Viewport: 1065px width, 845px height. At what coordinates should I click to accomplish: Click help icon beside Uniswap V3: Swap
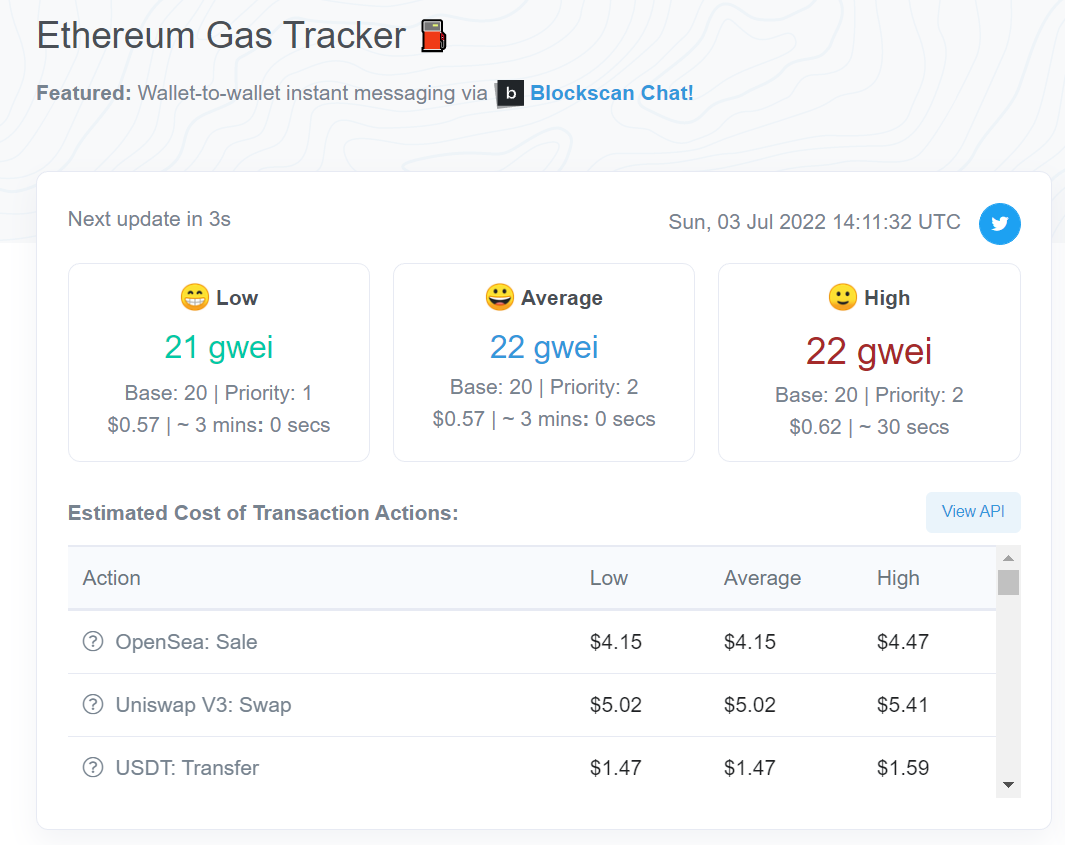[93, 705]
